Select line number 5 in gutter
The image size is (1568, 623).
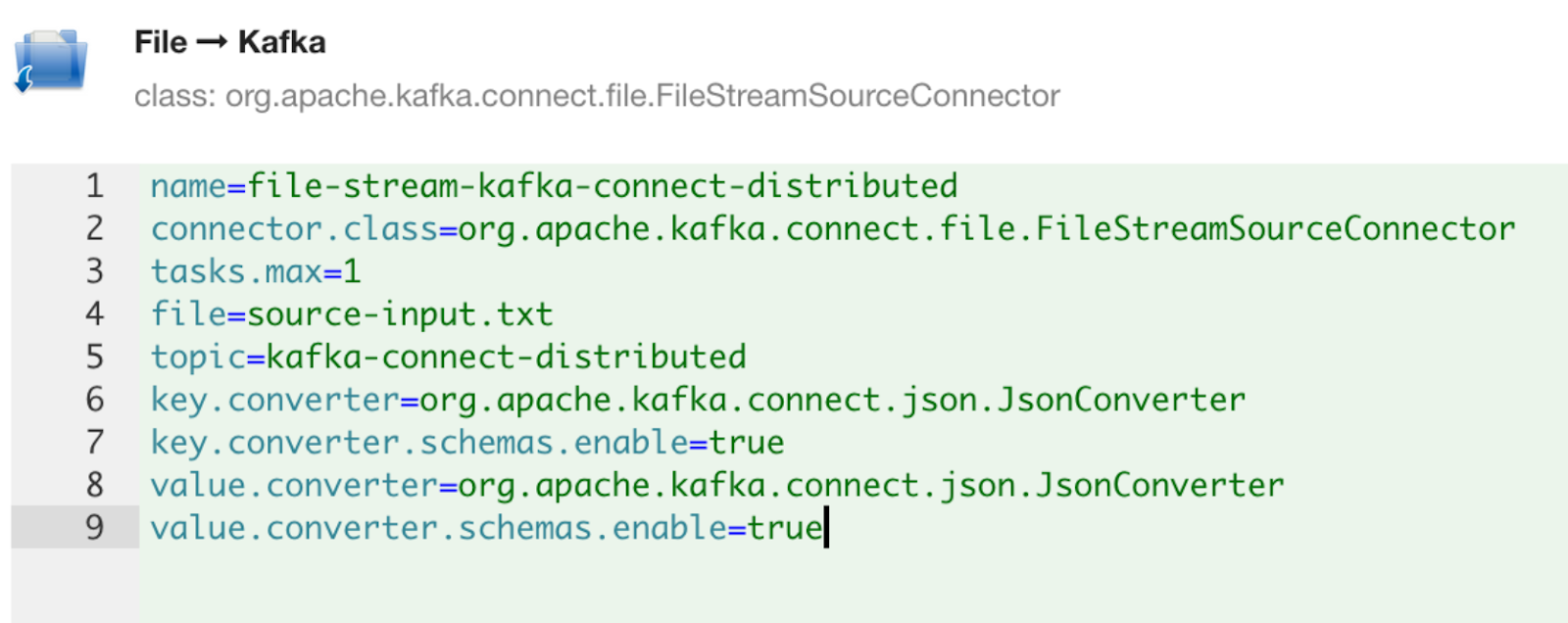tap(94, 357)
